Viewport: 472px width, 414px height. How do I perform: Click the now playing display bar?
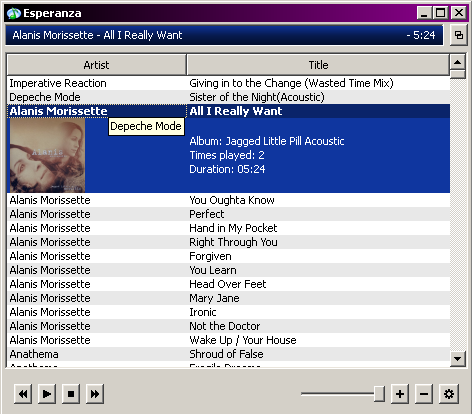point(224,35)
